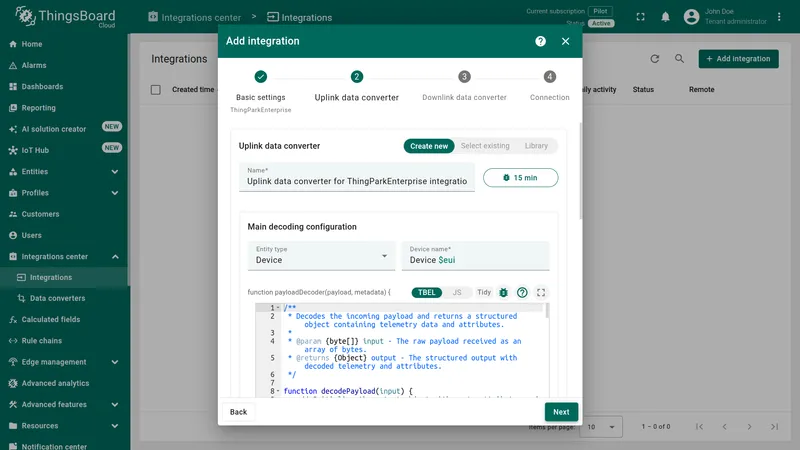Close the Add integration dialog

coord(565,41)
